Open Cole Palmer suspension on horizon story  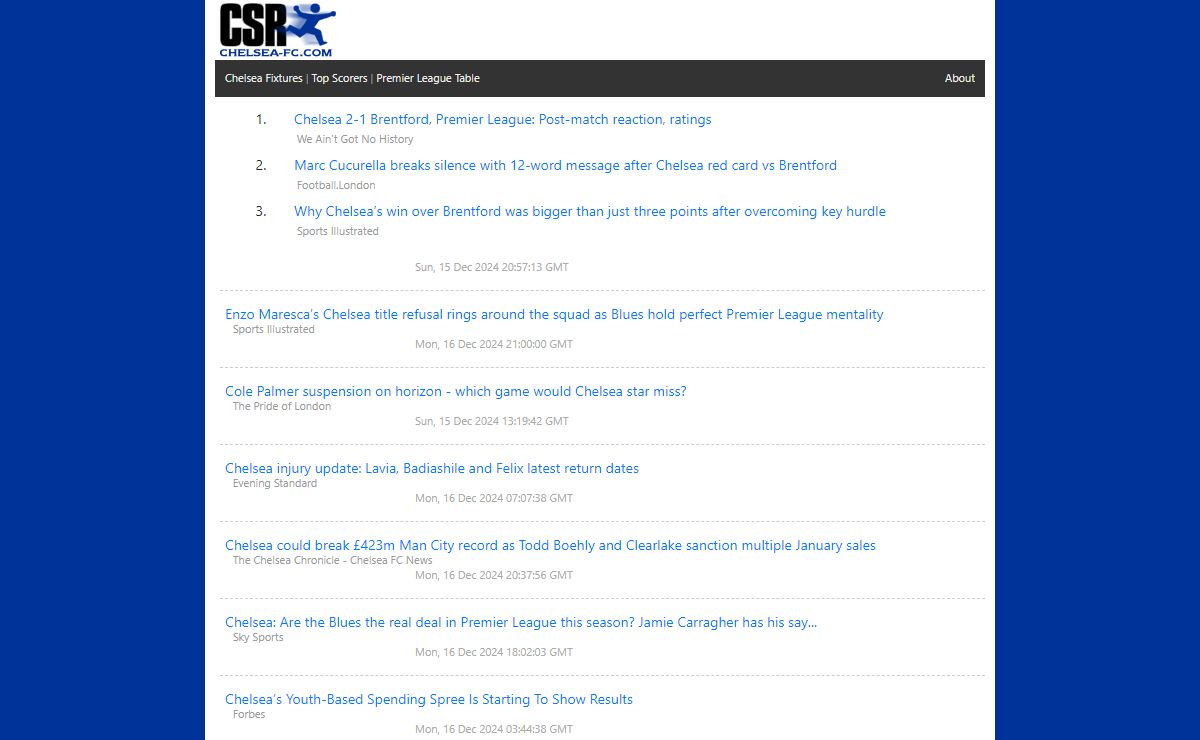coord(456,392)
